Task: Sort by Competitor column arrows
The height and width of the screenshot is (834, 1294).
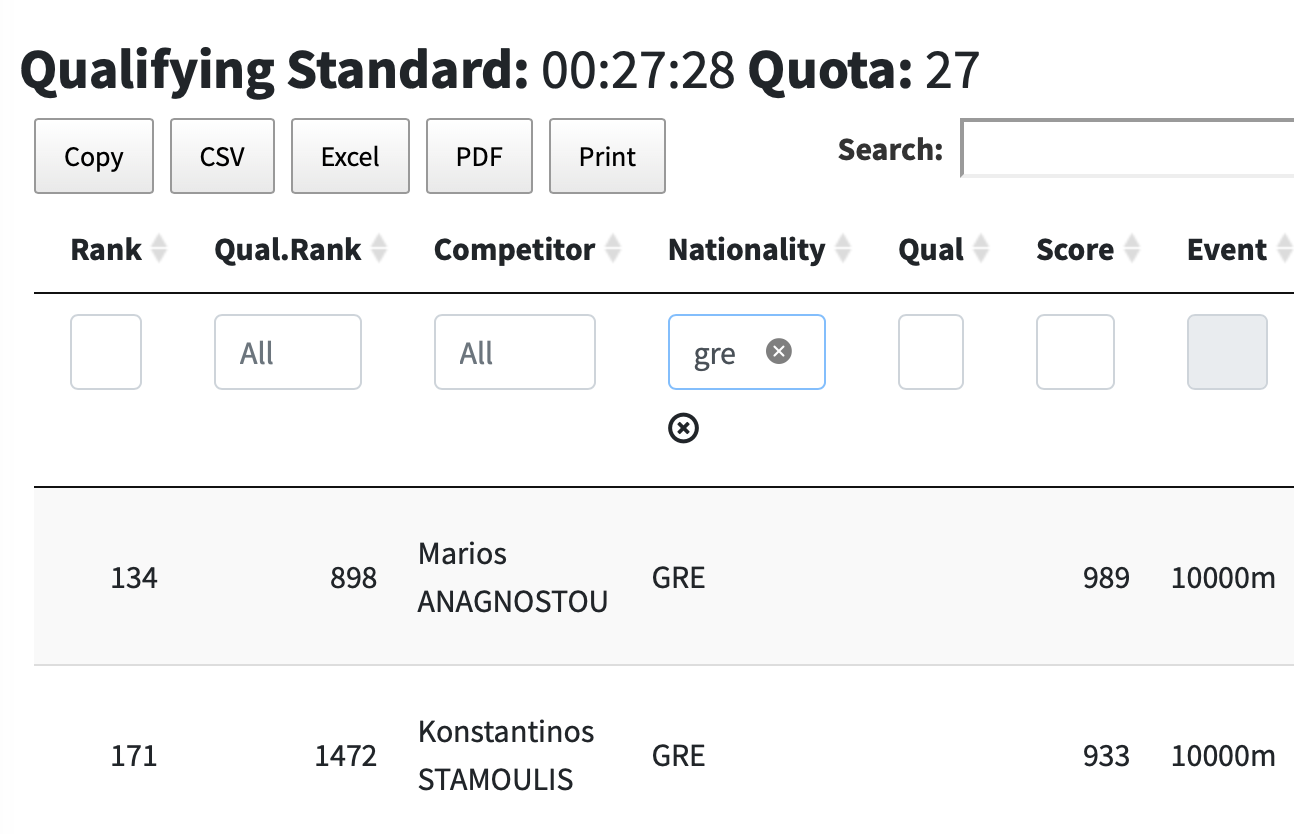Action: (613, 250)
